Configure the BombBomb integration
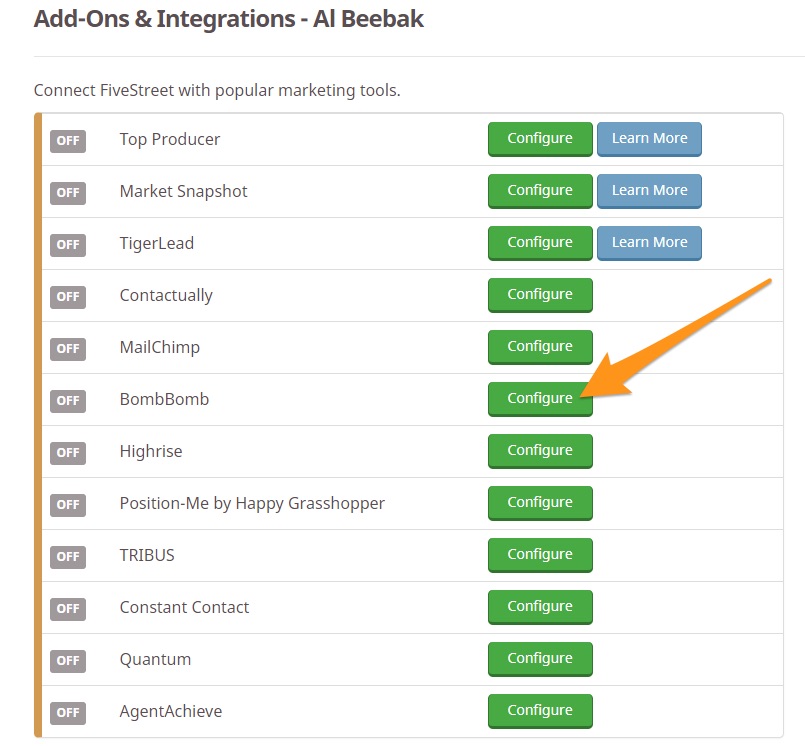This screenshot has width=805, height=746. click(540, 398)
